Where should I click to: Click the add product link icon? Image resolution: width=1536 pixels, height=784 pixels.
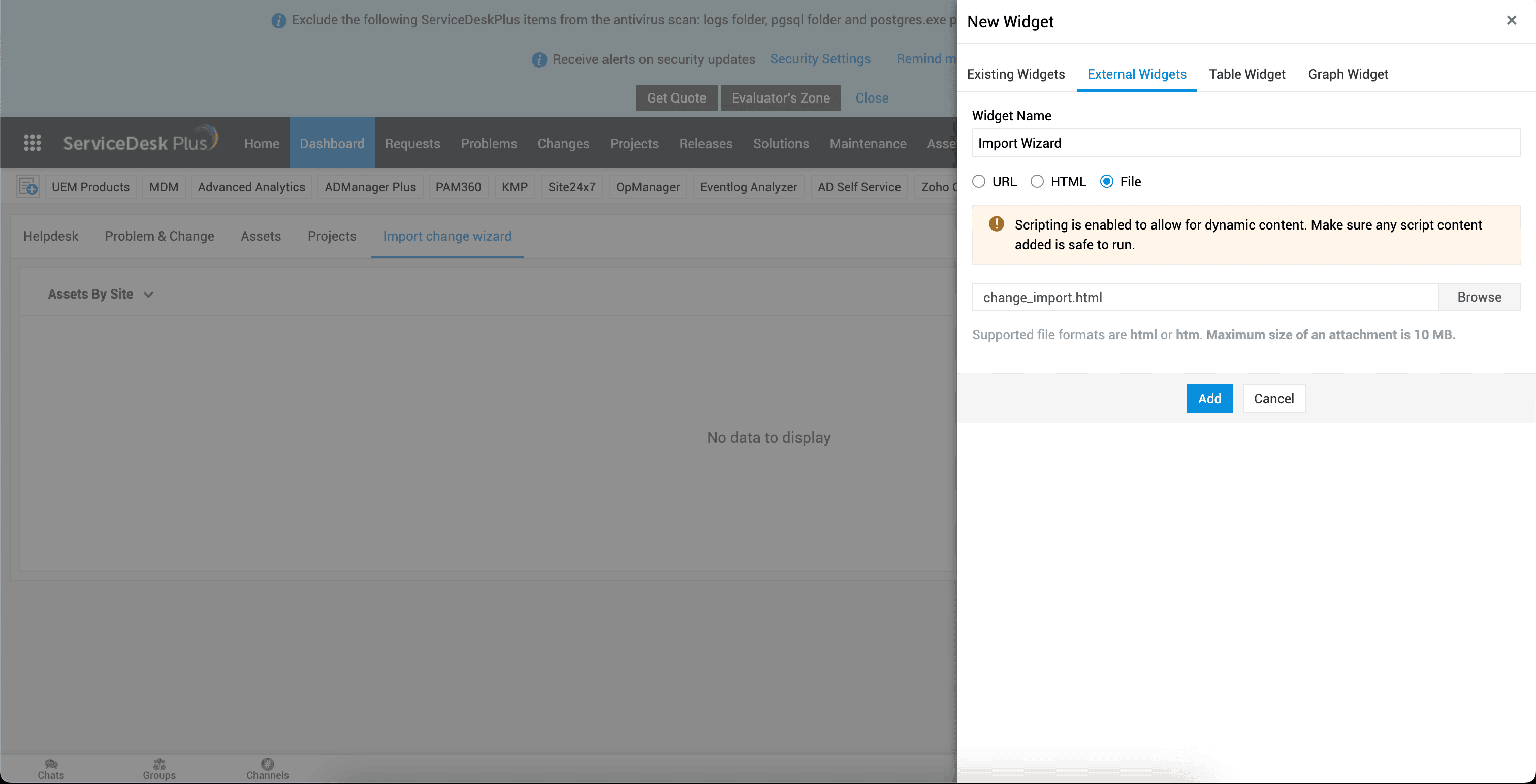coord(27,187)
